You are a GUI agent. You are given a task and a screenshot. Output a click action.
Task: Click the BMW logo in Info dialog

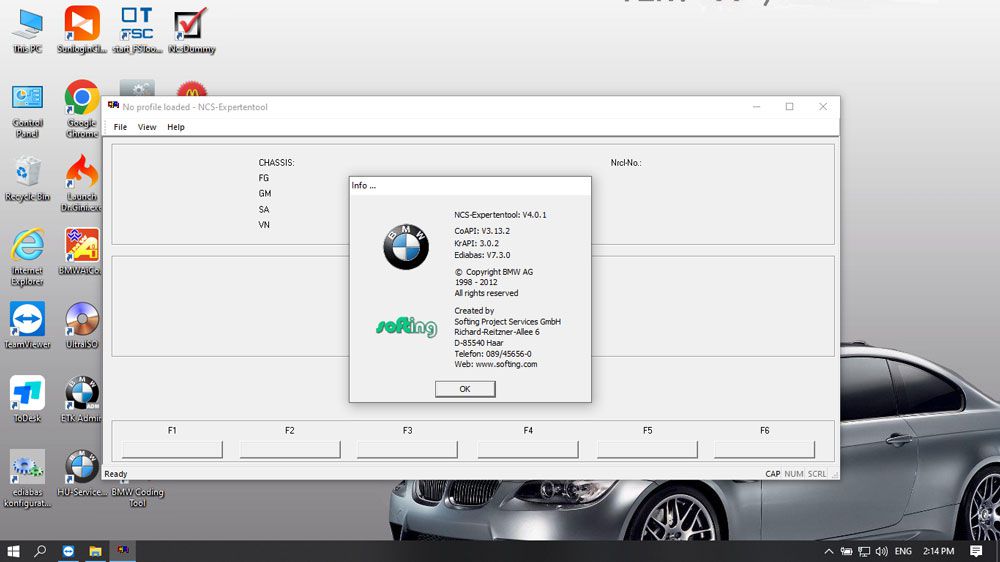pos(406,247)
